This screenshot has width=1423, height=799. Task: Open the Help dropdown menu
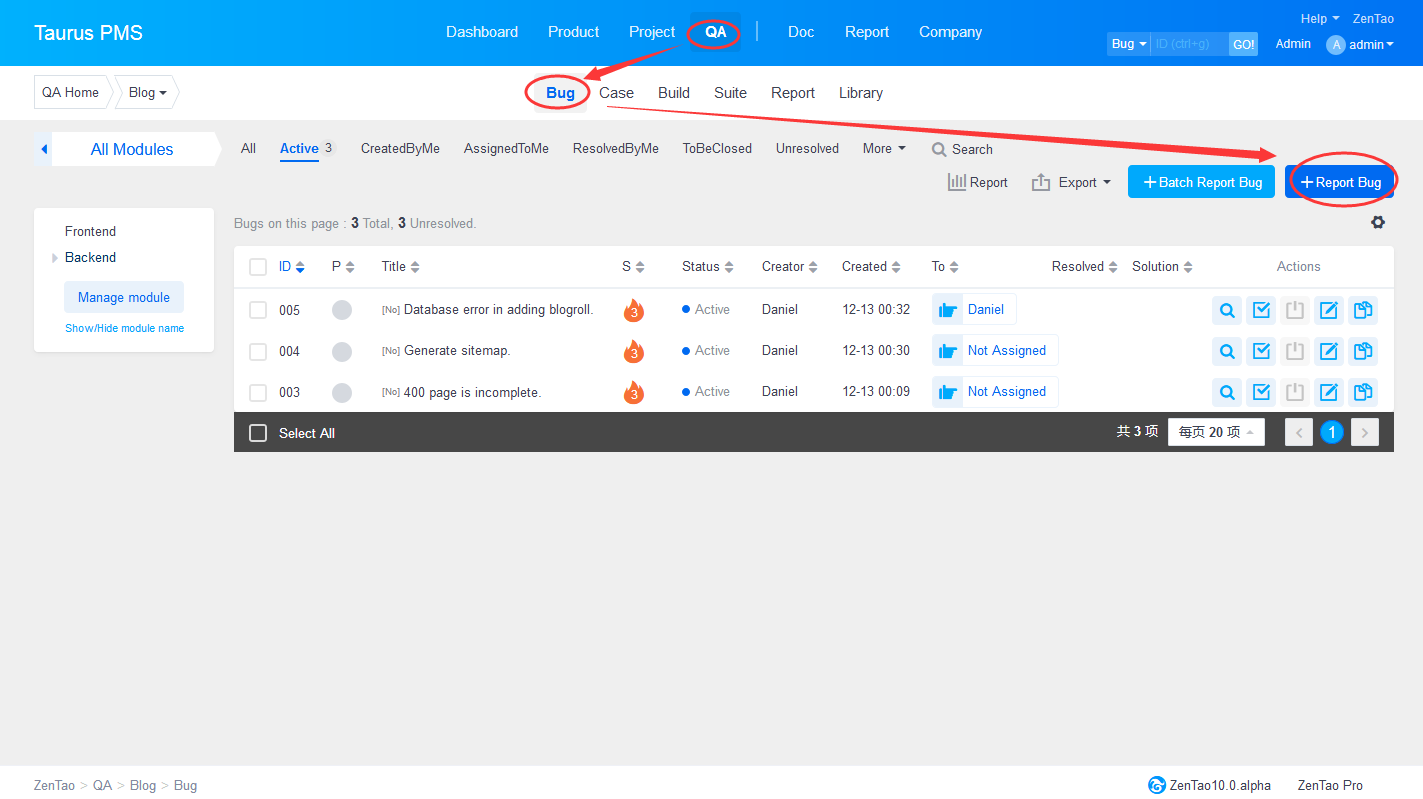click(x=1320, y=18)
